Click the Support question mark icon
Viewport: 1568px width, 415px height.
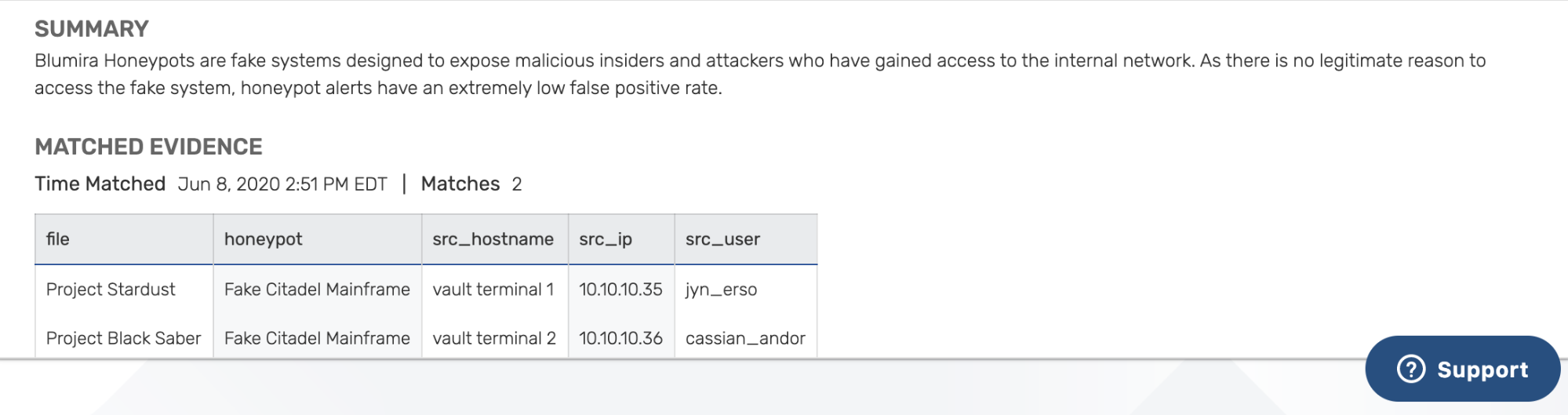click(1410, 369)
